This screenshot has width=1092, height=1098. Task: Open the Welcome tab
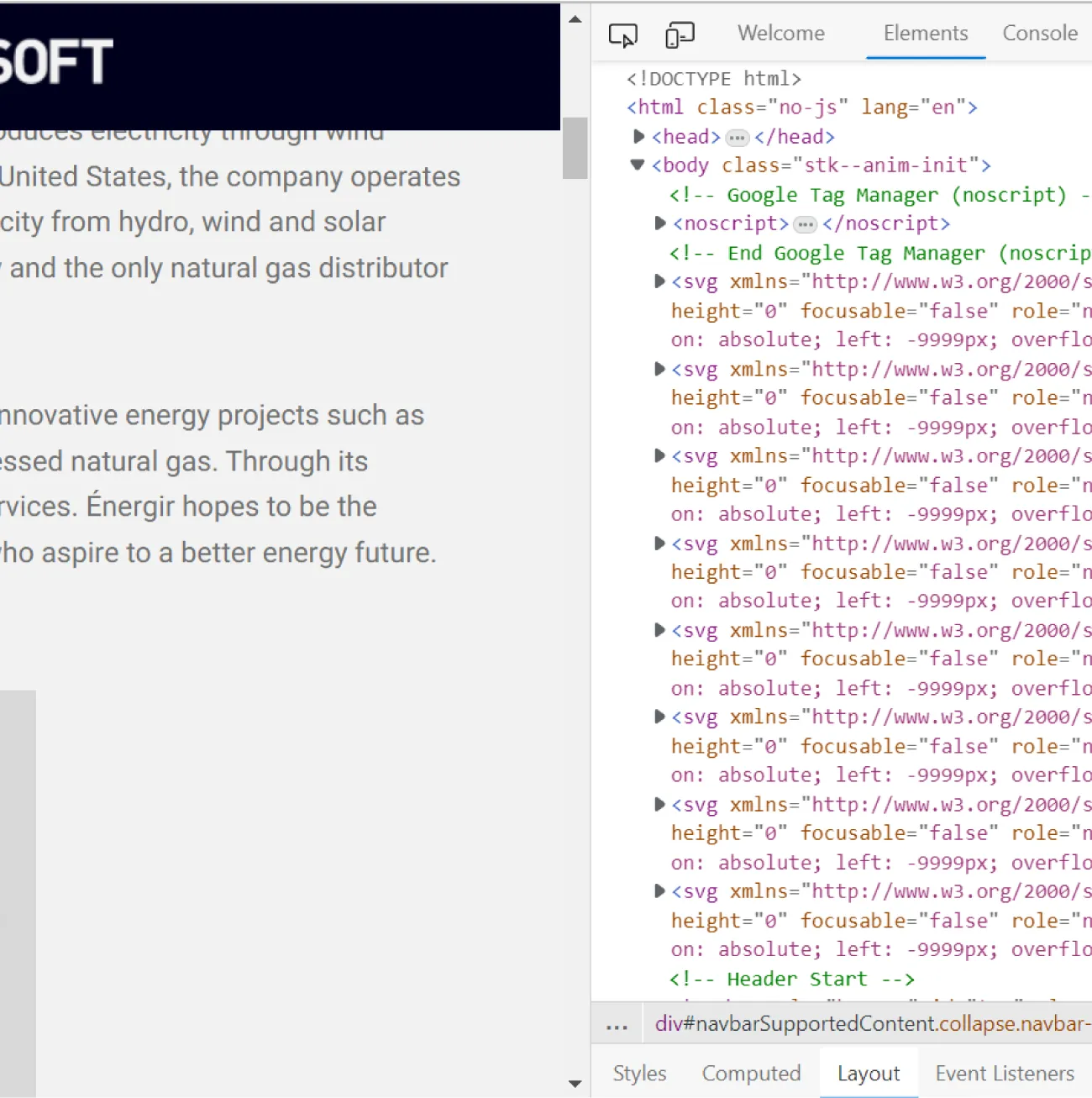coord(780,34)
